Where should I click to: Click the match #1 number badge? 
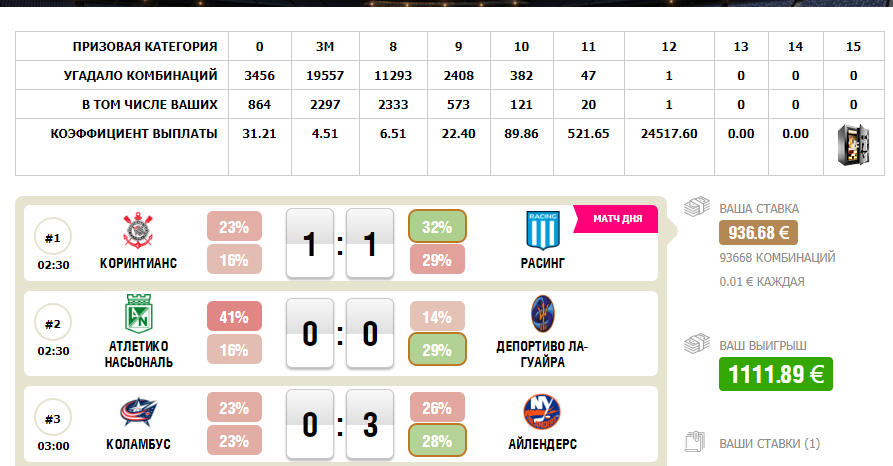(x=53, y=237)
